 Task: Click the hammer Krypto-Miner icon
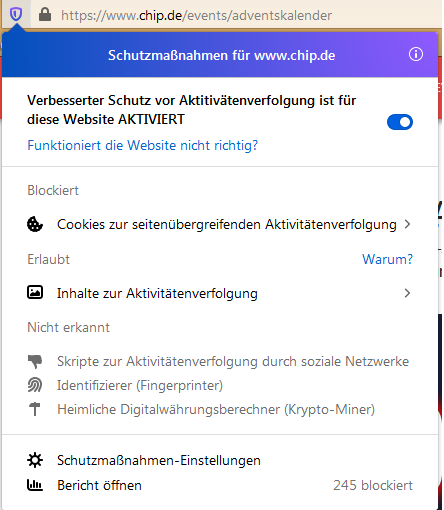[35, 409]
